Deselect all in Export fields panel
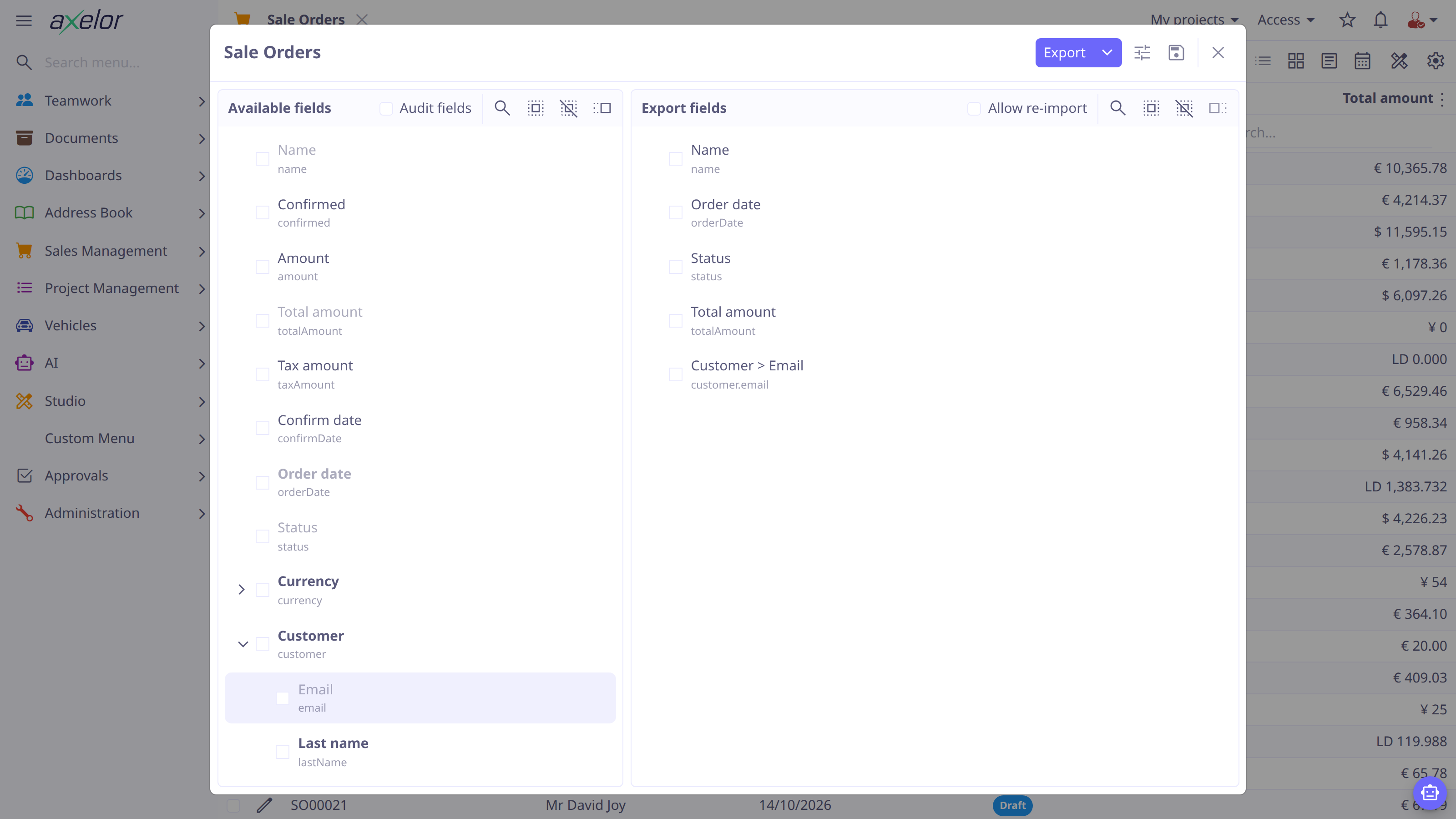 [1184, 108]
